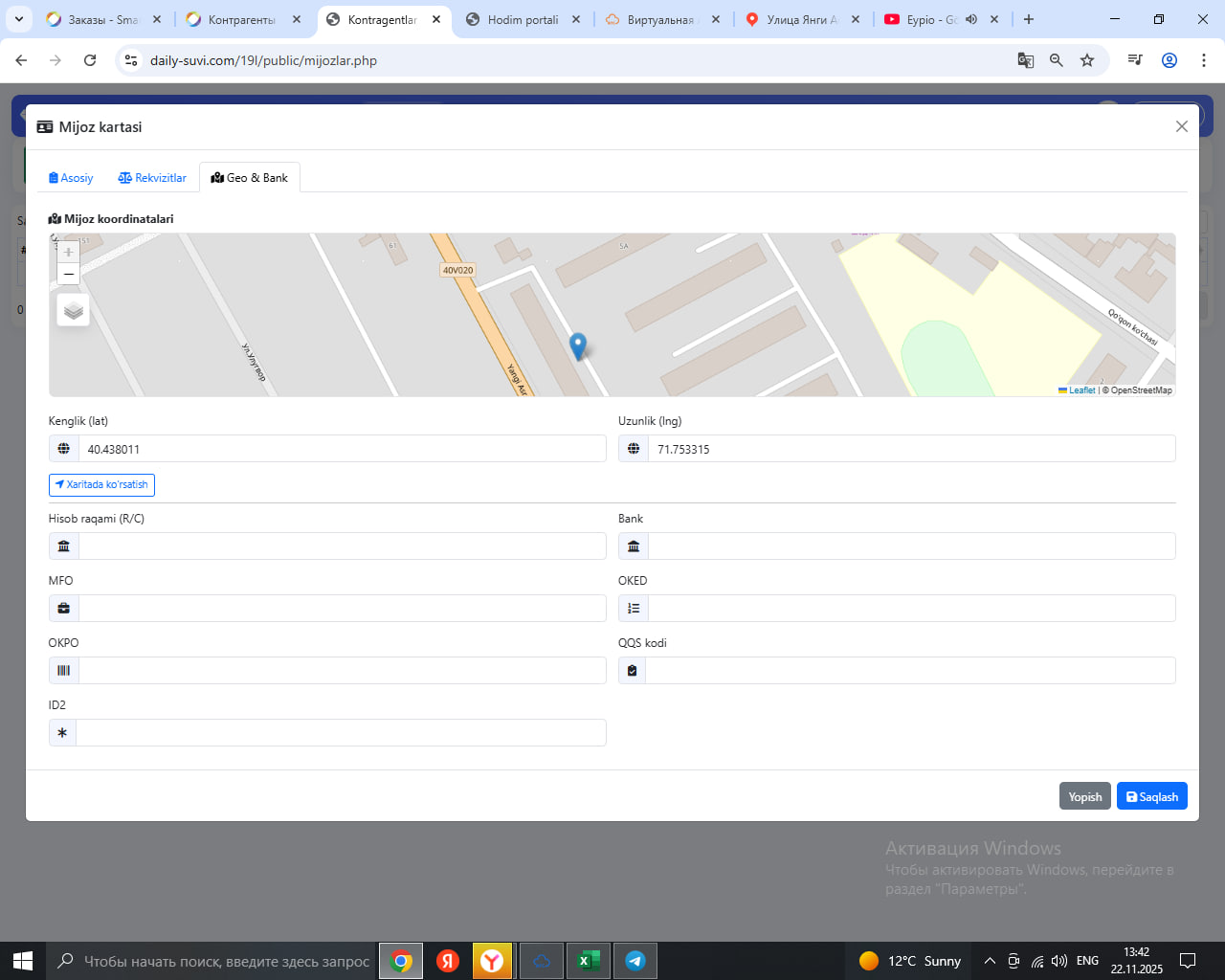The height and width of the screenshot is (980, 1225).
Task: Click the map layers control icon
Action: [x=74, y=310]
